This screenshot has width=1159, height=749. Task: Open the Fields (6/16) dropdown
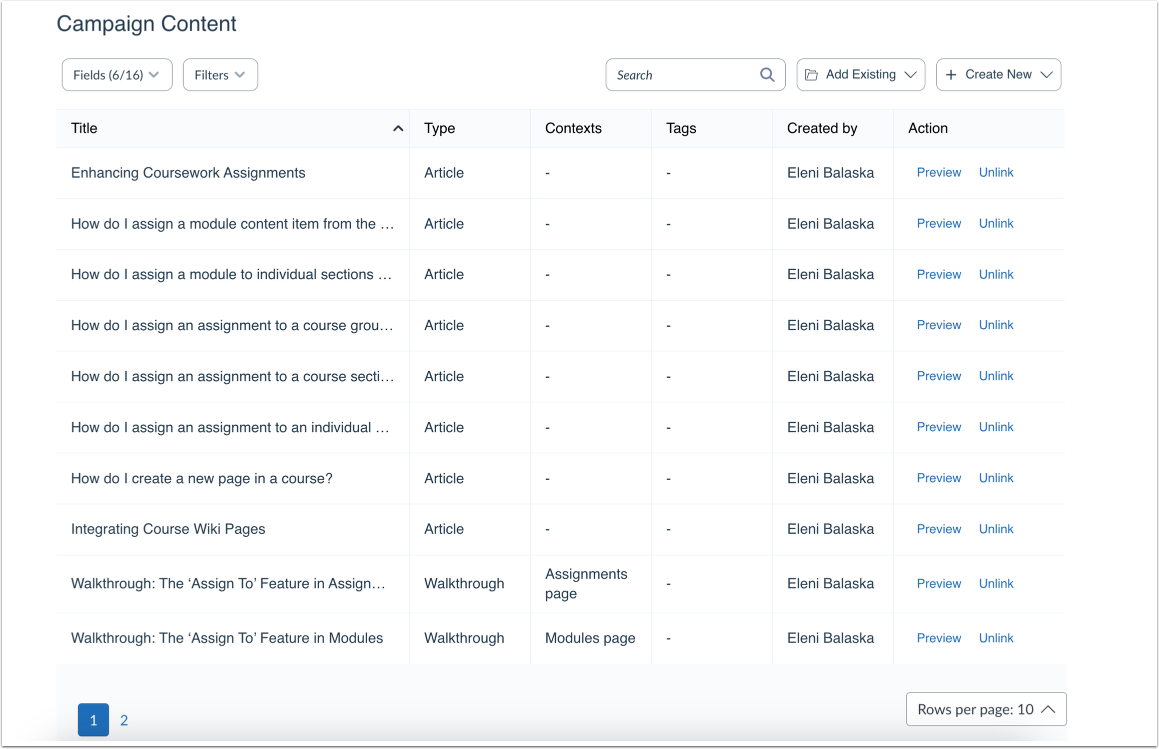(117, 75)
